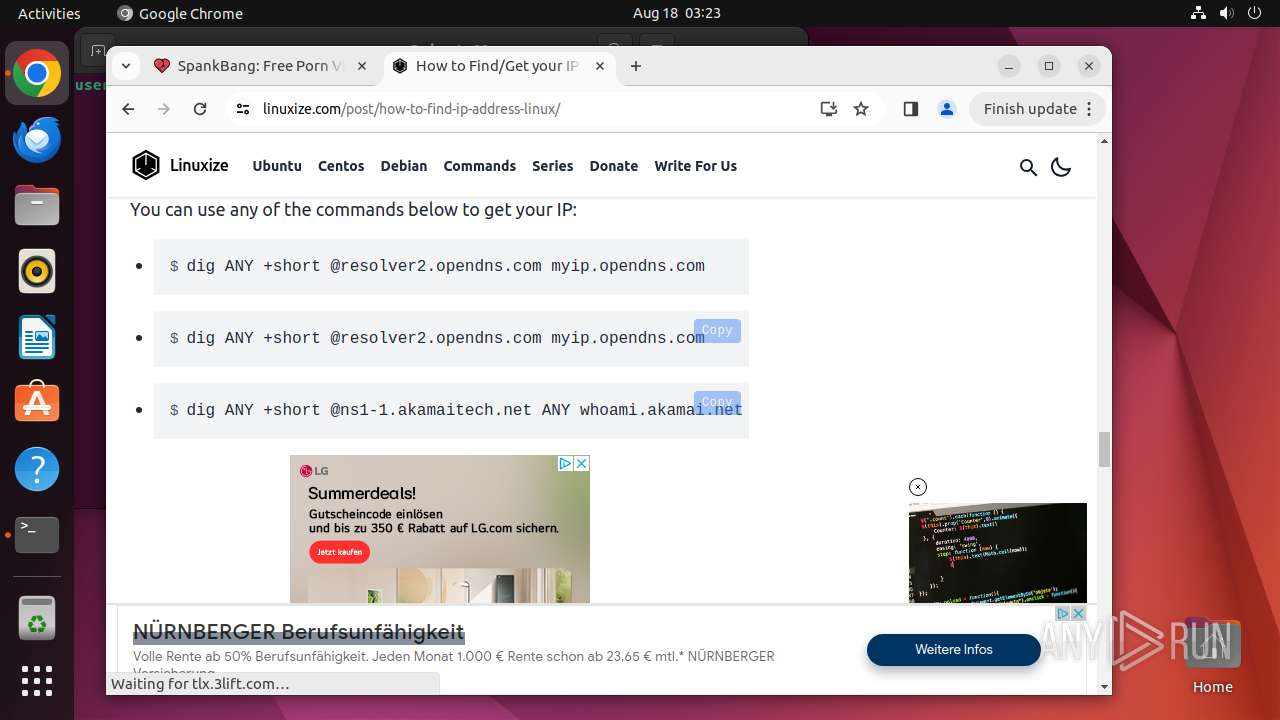Open AdChoices info on LG ad

click(x=565, y=463)
